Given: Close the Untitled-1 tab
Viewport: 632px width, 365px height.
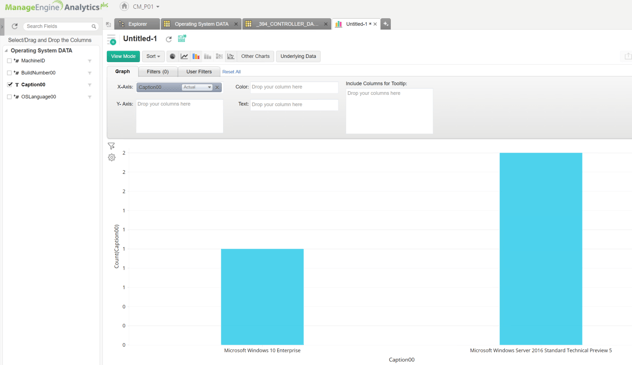Looking at the screenshot, I should point(375,24).
